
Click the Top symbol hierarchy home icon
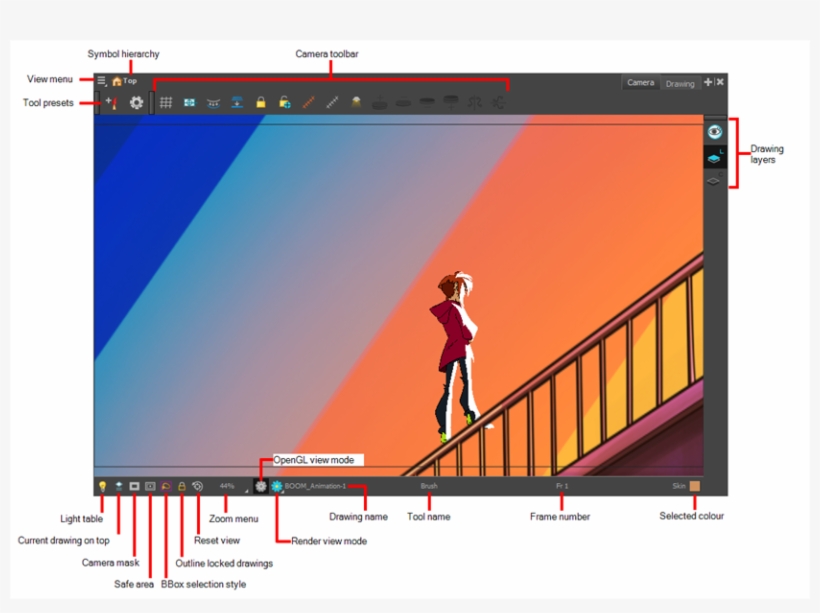117,81
